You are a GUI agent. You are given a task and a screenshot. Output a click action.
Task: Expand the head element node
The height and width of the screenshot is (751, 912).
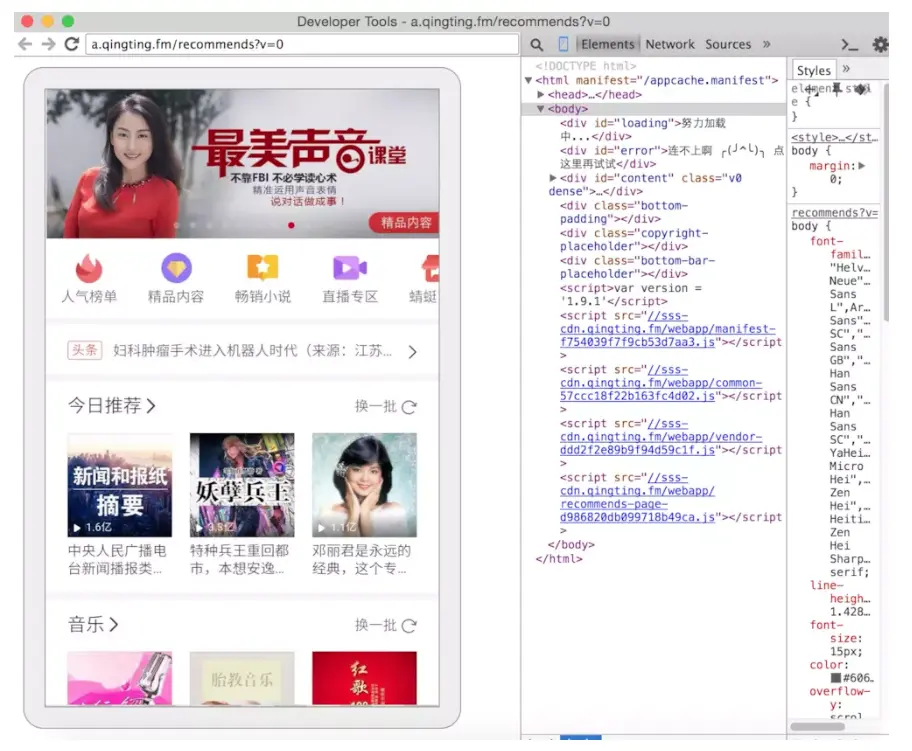[542, 94]
